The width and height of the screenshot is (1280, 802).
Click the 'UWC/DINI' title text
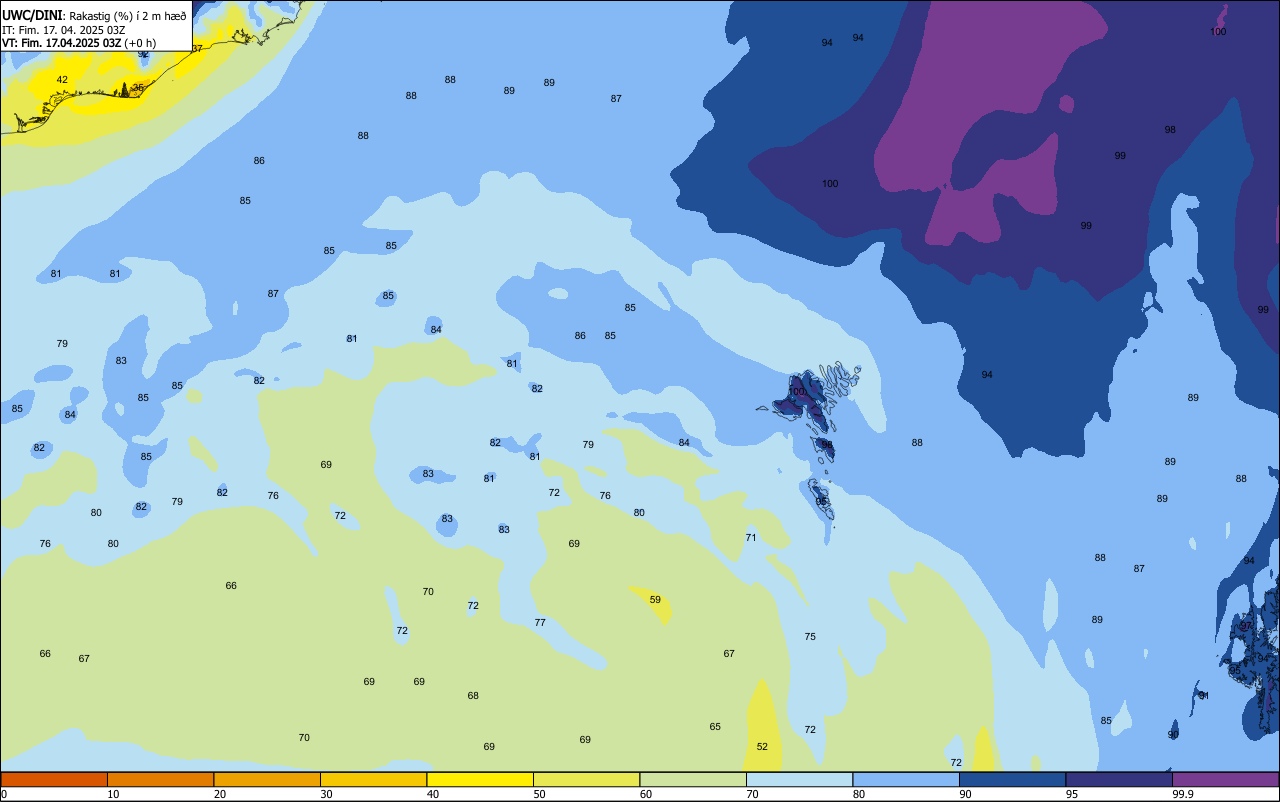[x=32, y=15]
